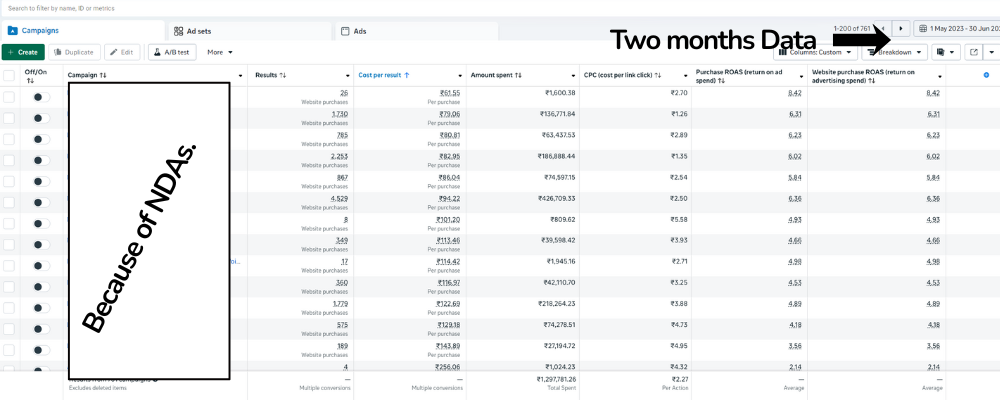Open the calendar date range picker
Viewport: 1000px width, 400px height.
coord(958,29)
